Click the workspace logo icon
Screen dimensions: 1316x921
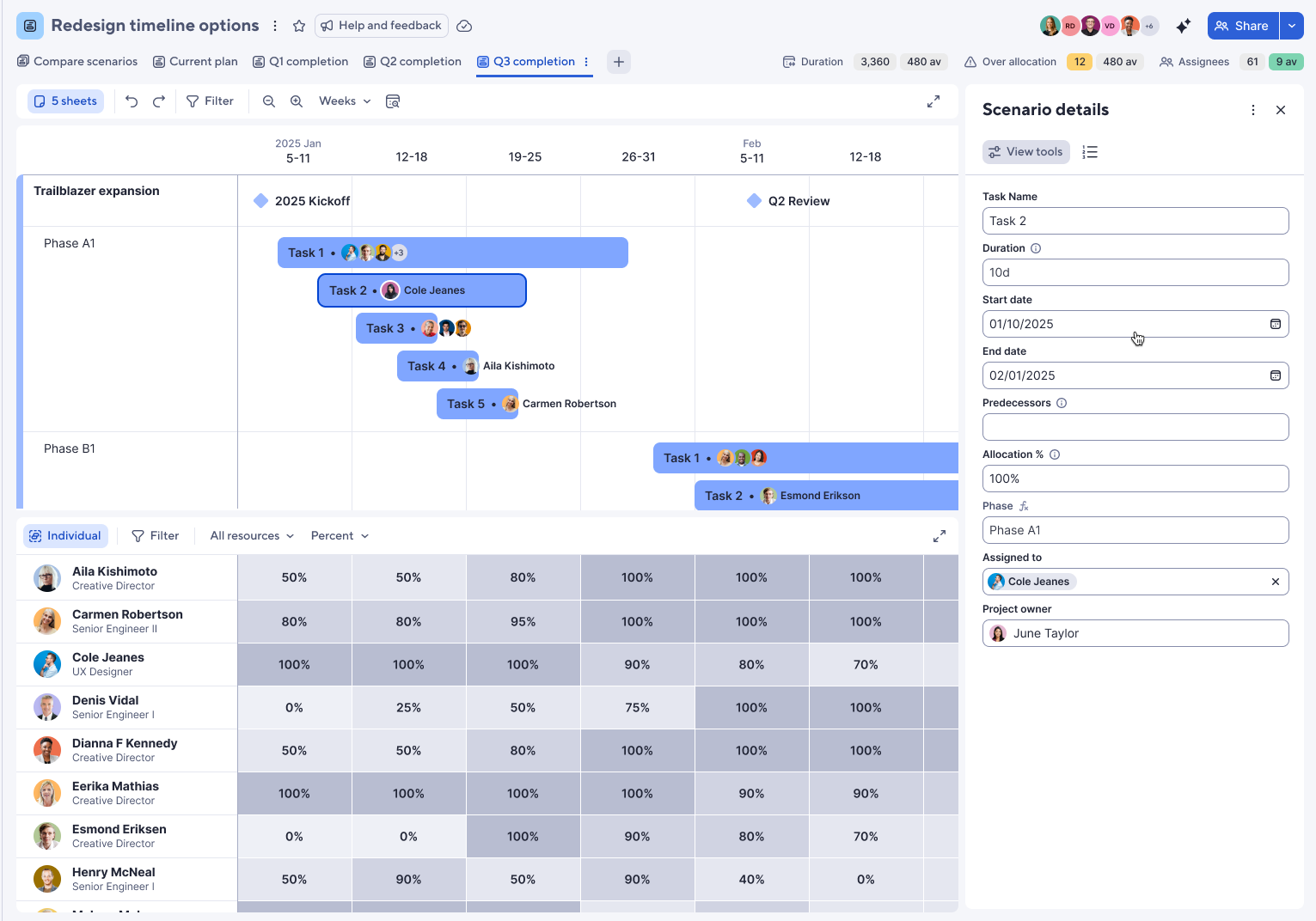click(x=30, y=26)
